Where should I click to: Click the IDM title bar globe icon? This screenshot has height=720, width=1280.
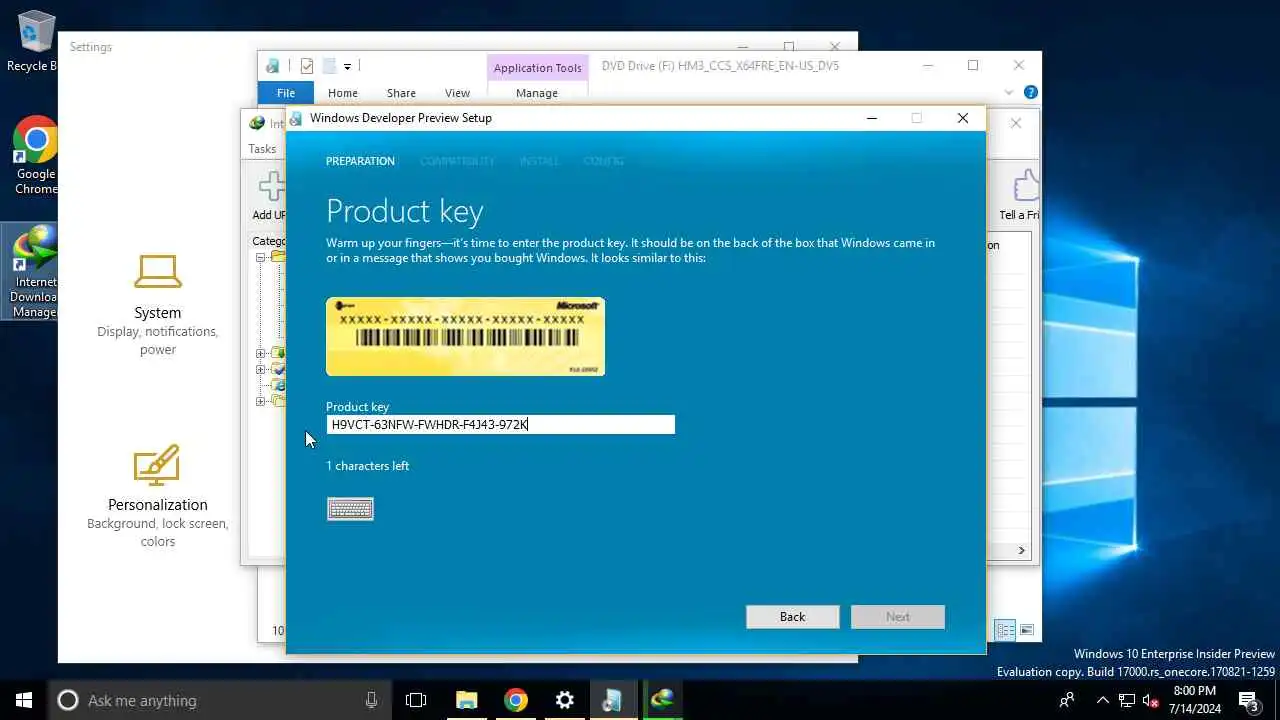click(257, 124)
